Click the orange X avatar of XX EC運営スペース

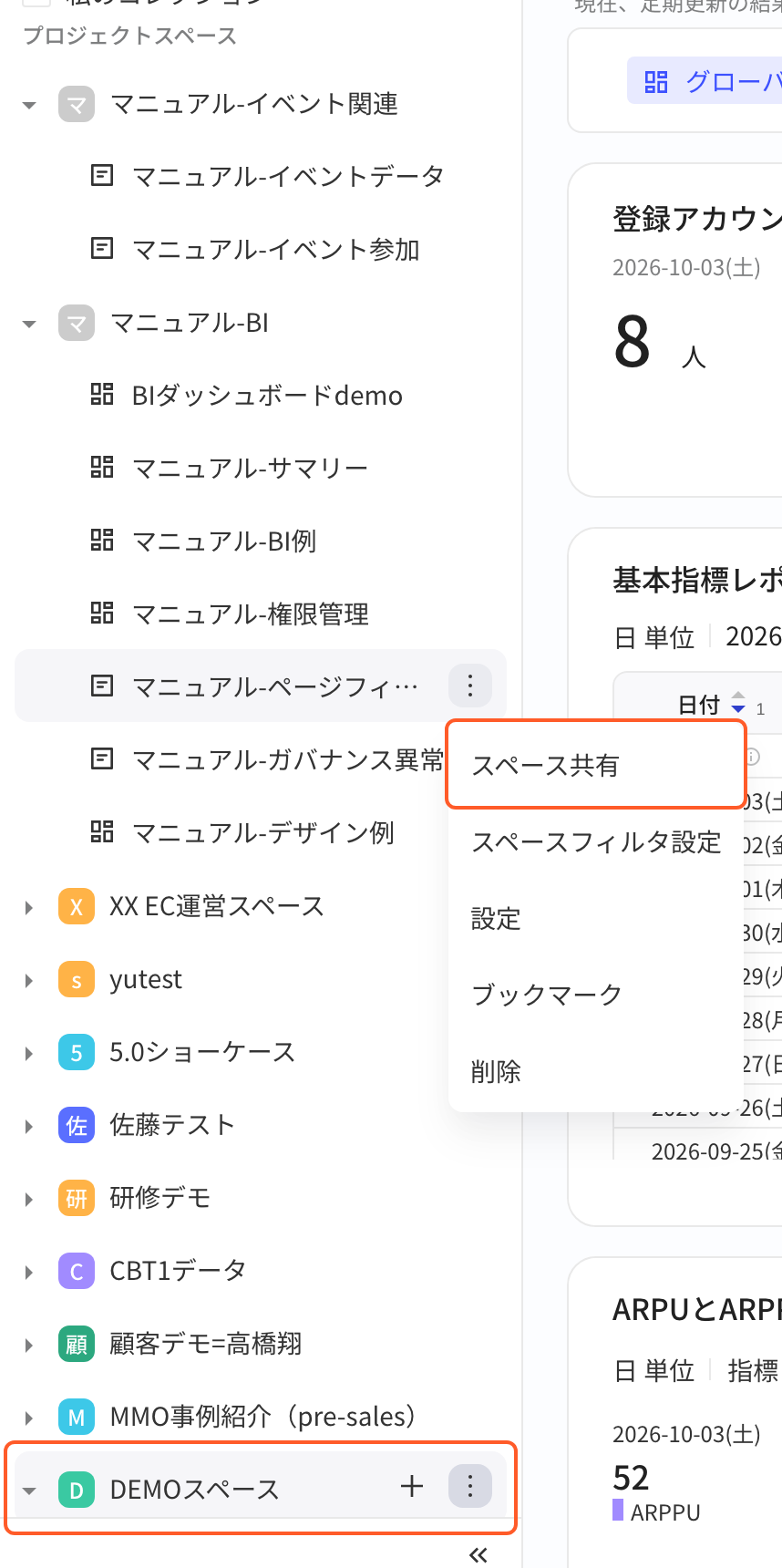click(77, 906)
